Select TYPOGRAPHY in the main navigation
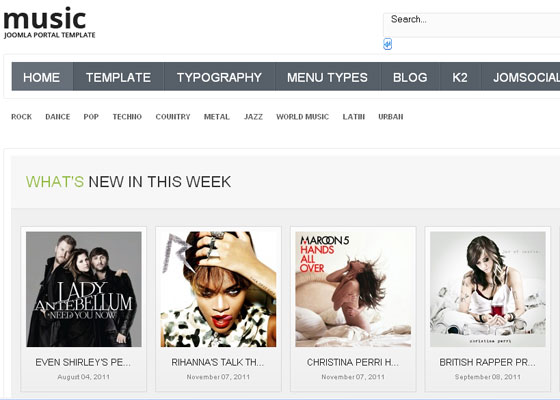 219,76
